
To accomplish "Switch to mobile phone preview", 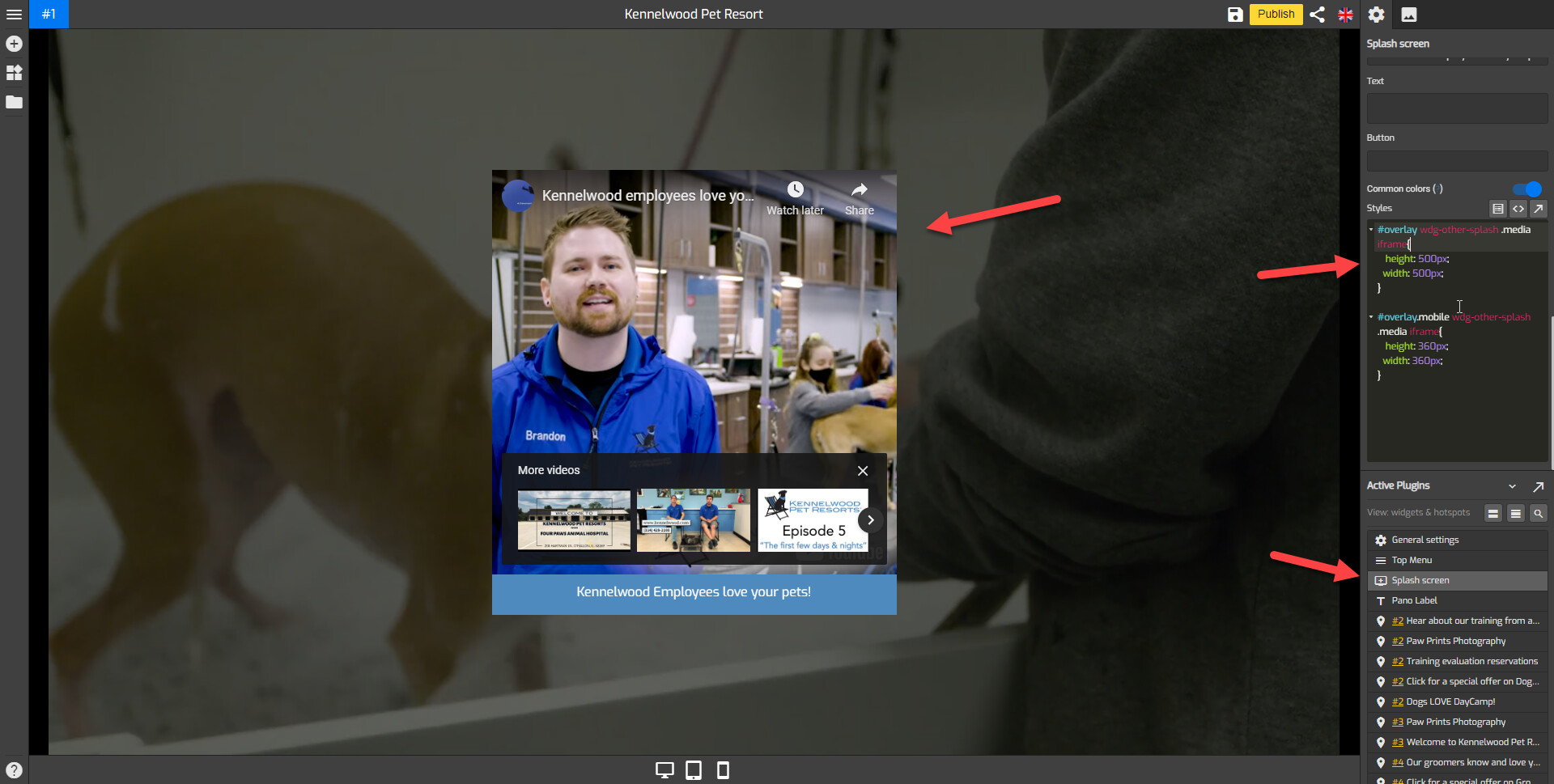I will point(723,770).
